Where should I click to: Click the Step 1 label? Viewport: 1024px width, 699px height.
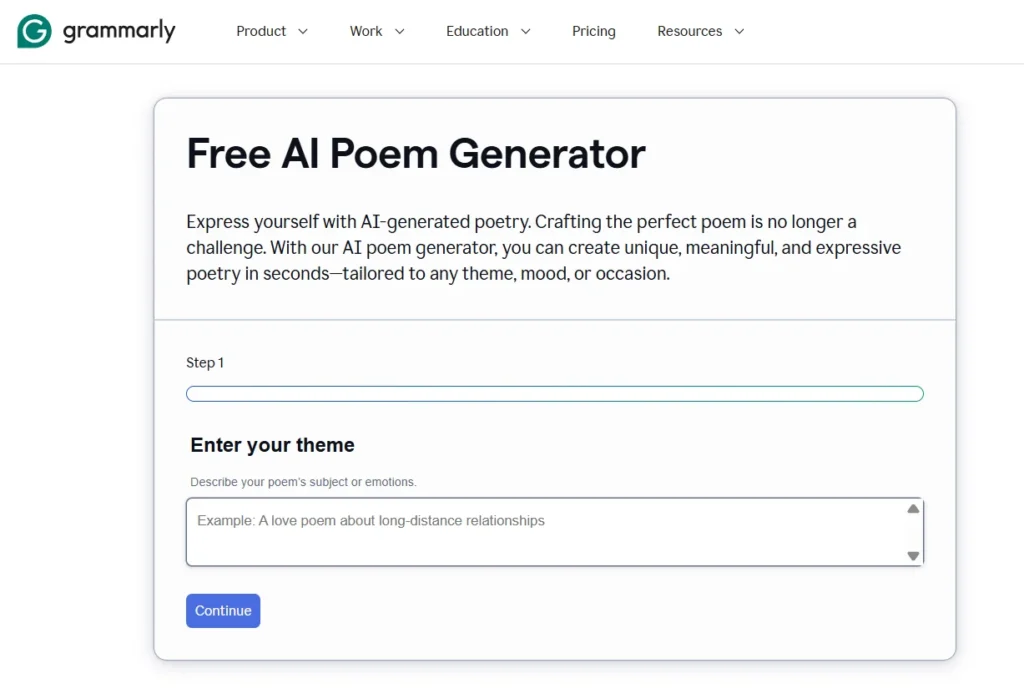(x=205, y=363)
